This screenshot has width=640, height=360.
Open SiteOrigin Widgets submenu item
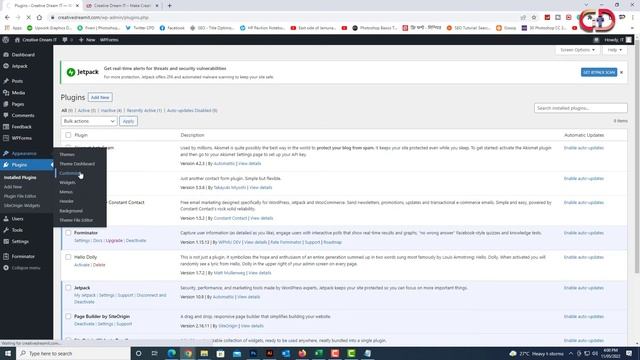[22, 206]
